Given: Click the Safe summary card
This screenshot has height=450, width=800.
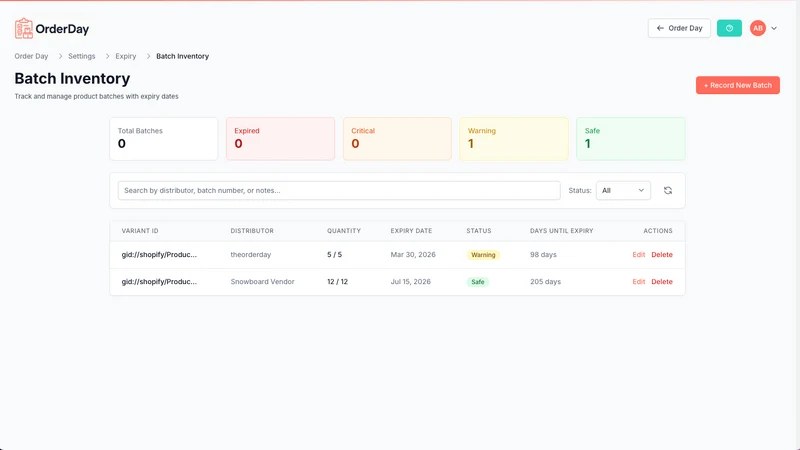Looking at the screenshot, I should (631, 139).
